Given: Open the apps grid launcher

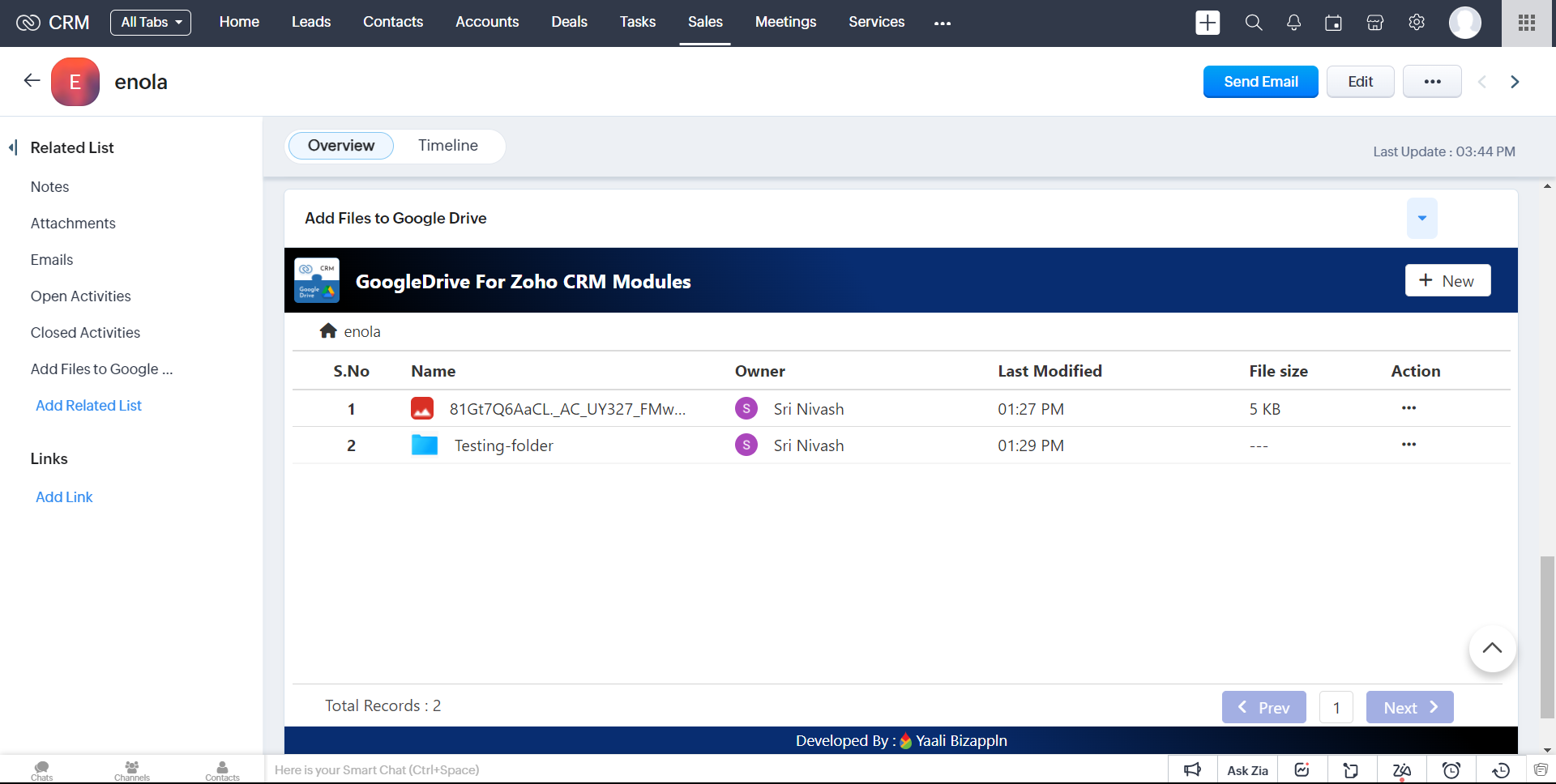Looking at the screenshot, I should click(x=1527, y=23).
